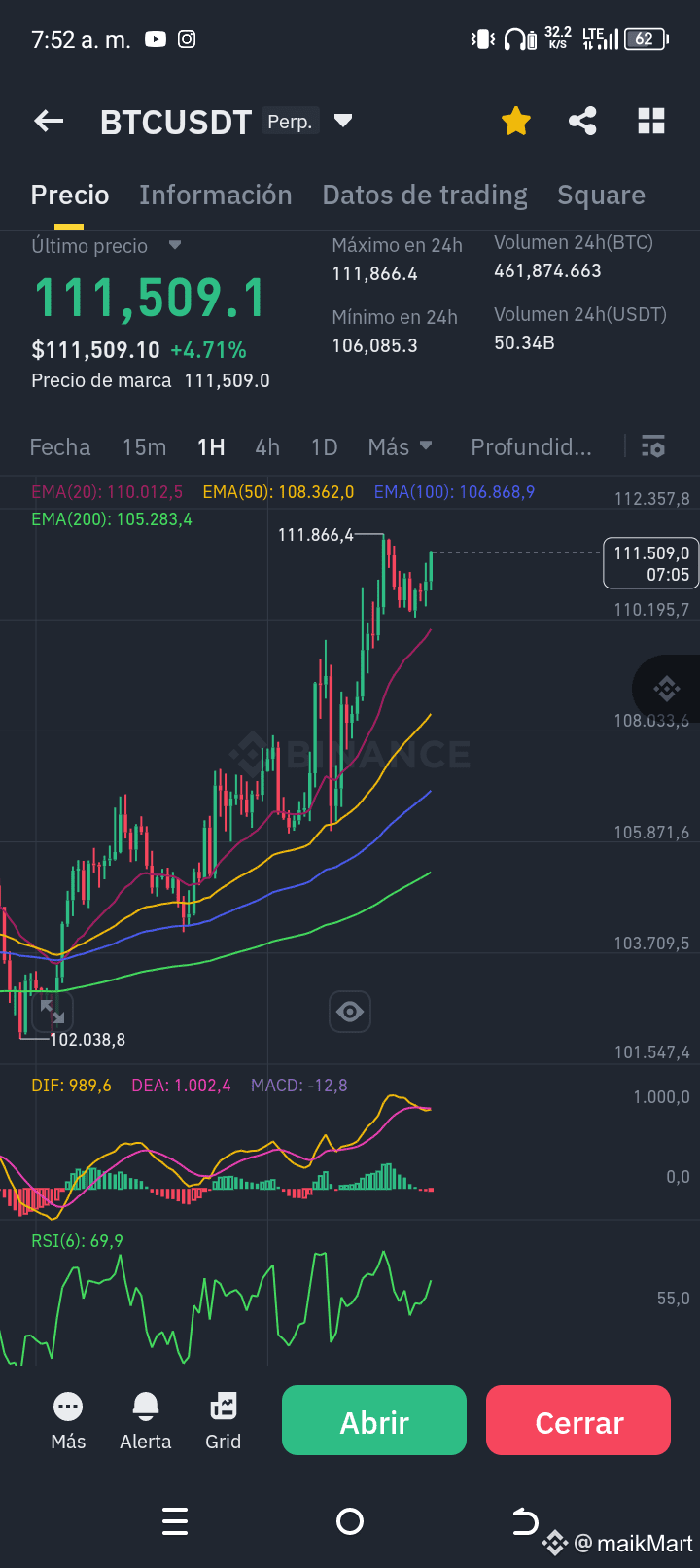Image resolution: width=700 pixels, height=1568 pixels.
Task: Switch to the Precio tab
Action: [70, 196]
